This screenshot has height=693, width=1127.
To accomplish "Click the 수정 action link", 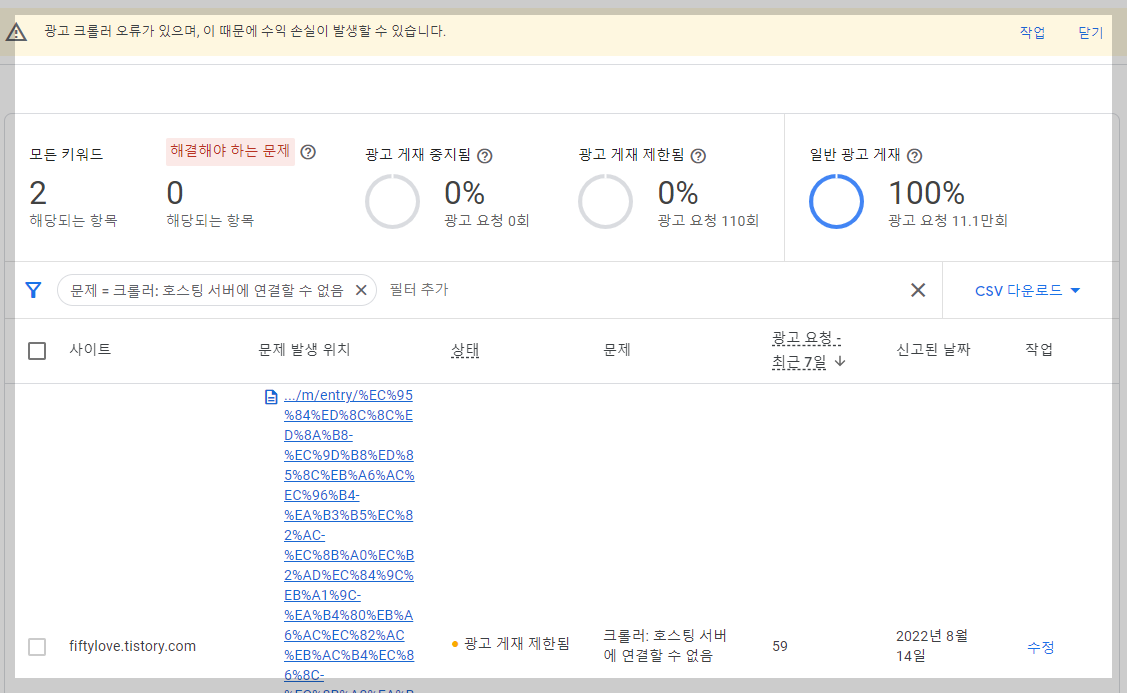I will pyautogui.click(x=1040, y=647).
